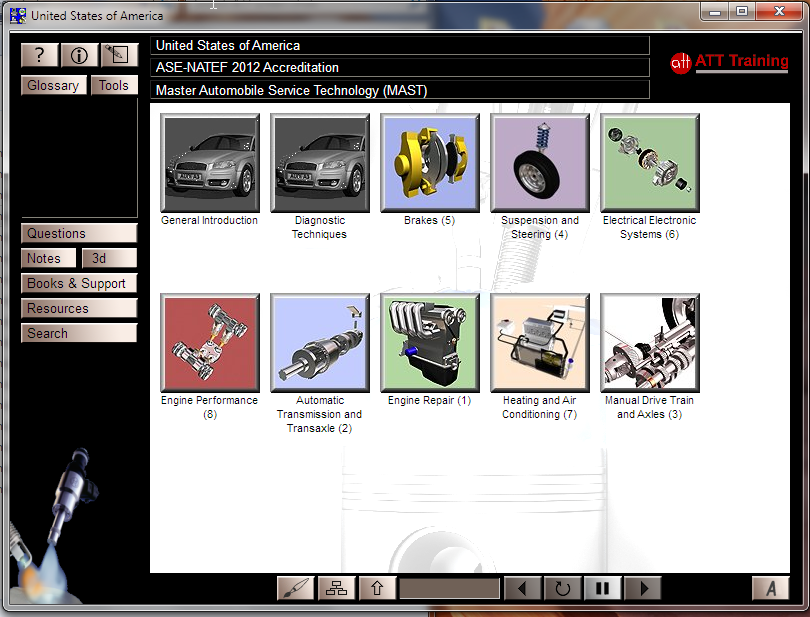Click the information (i) icon

[79, 55]
